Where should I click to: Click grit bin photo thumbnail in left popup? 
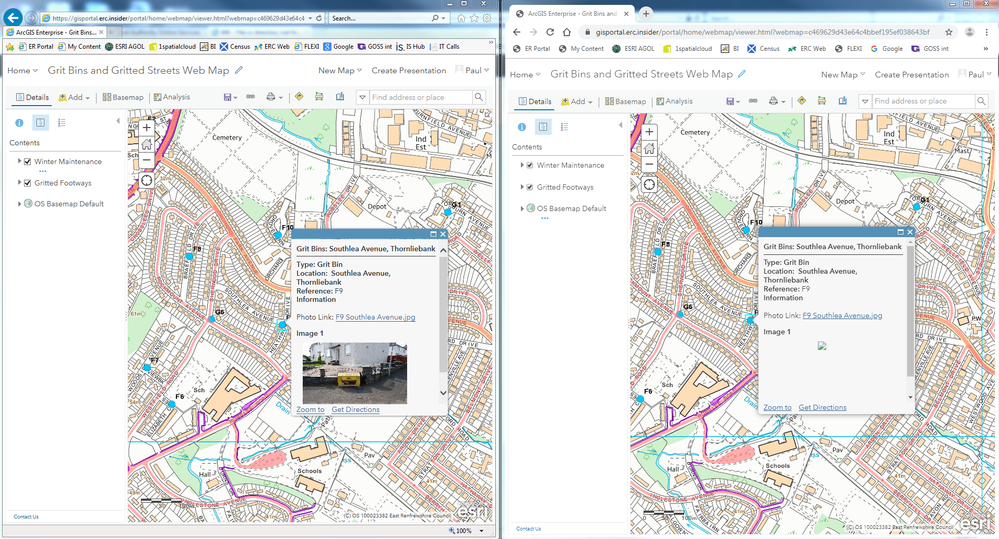(x=354, y=372)
